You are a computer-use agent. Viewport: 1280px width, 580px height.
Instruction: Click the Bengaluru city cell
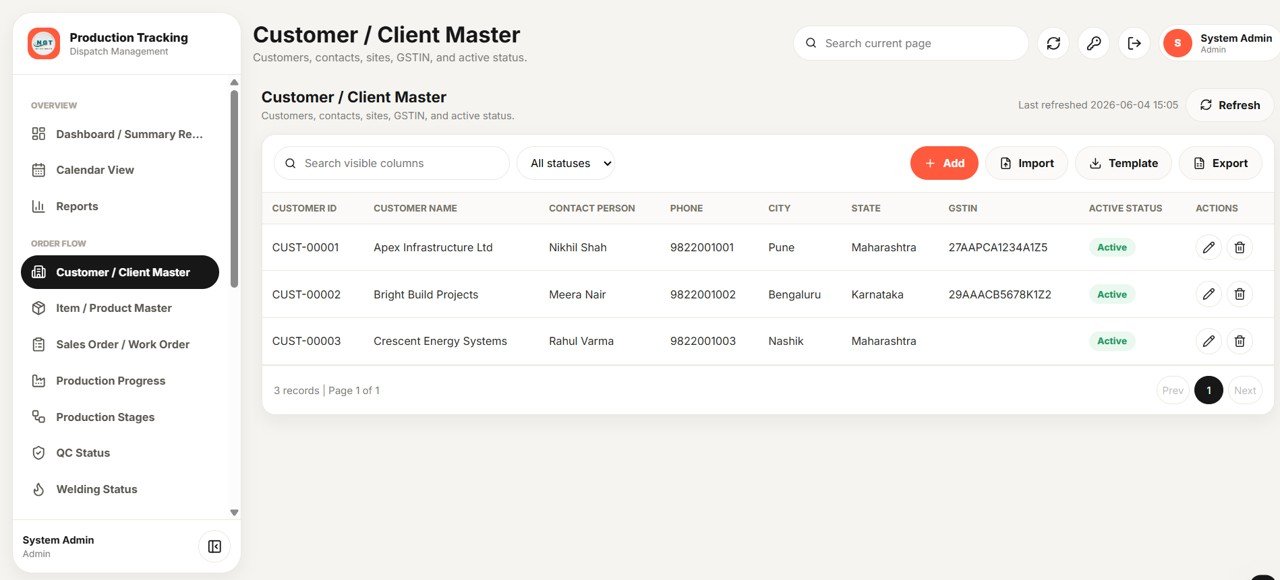coord(794,295)
